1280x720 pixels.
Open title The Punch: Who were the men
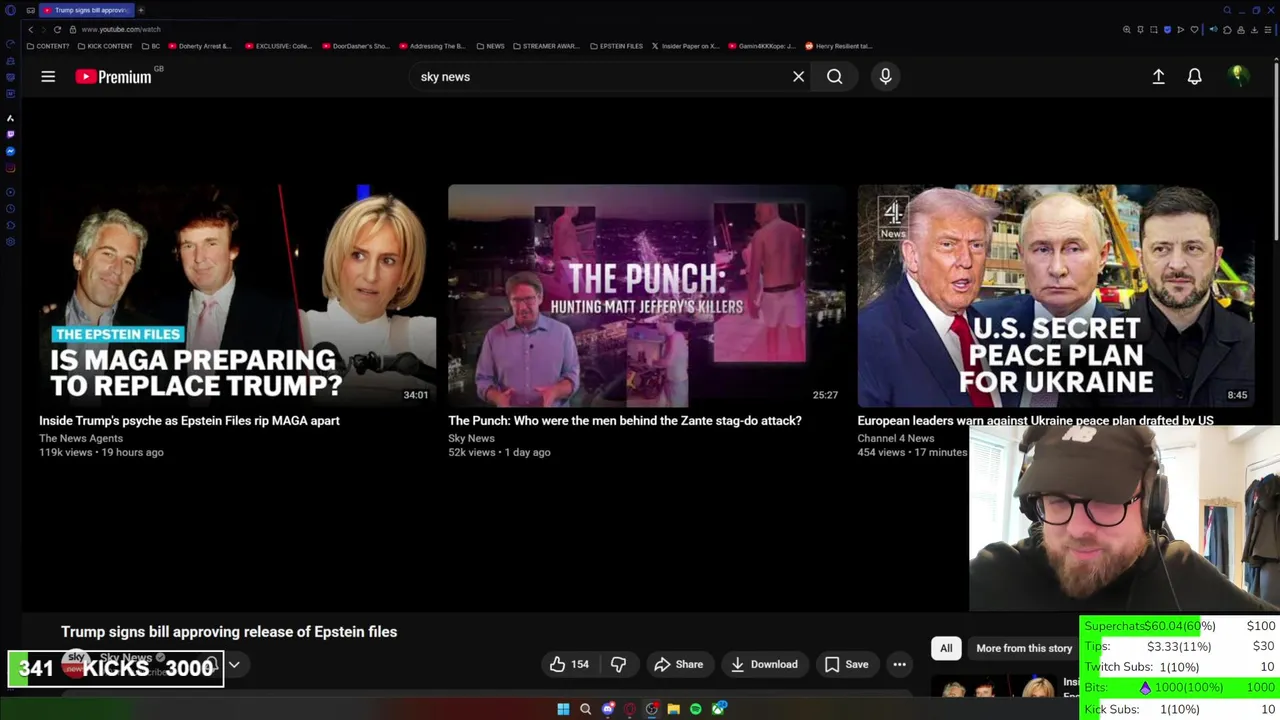click(x=625, y=421)
